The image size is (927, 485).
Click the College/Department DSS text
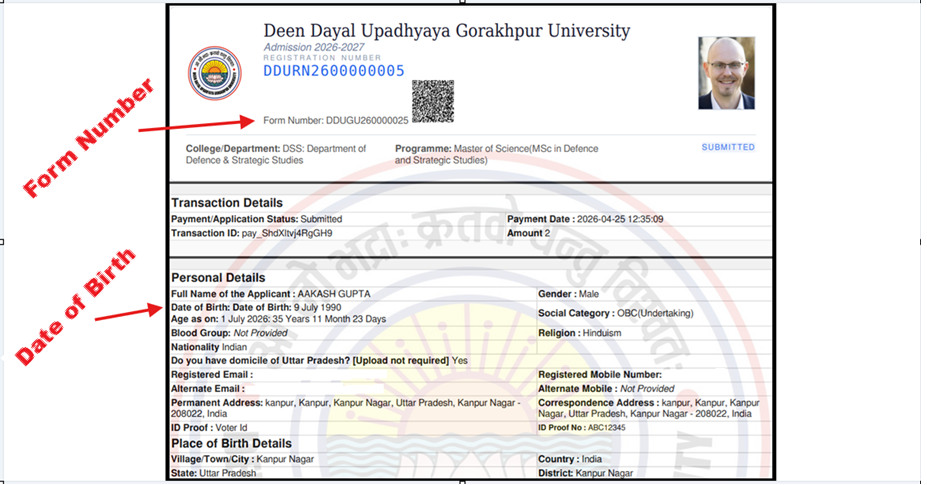[x=276, y=154]
